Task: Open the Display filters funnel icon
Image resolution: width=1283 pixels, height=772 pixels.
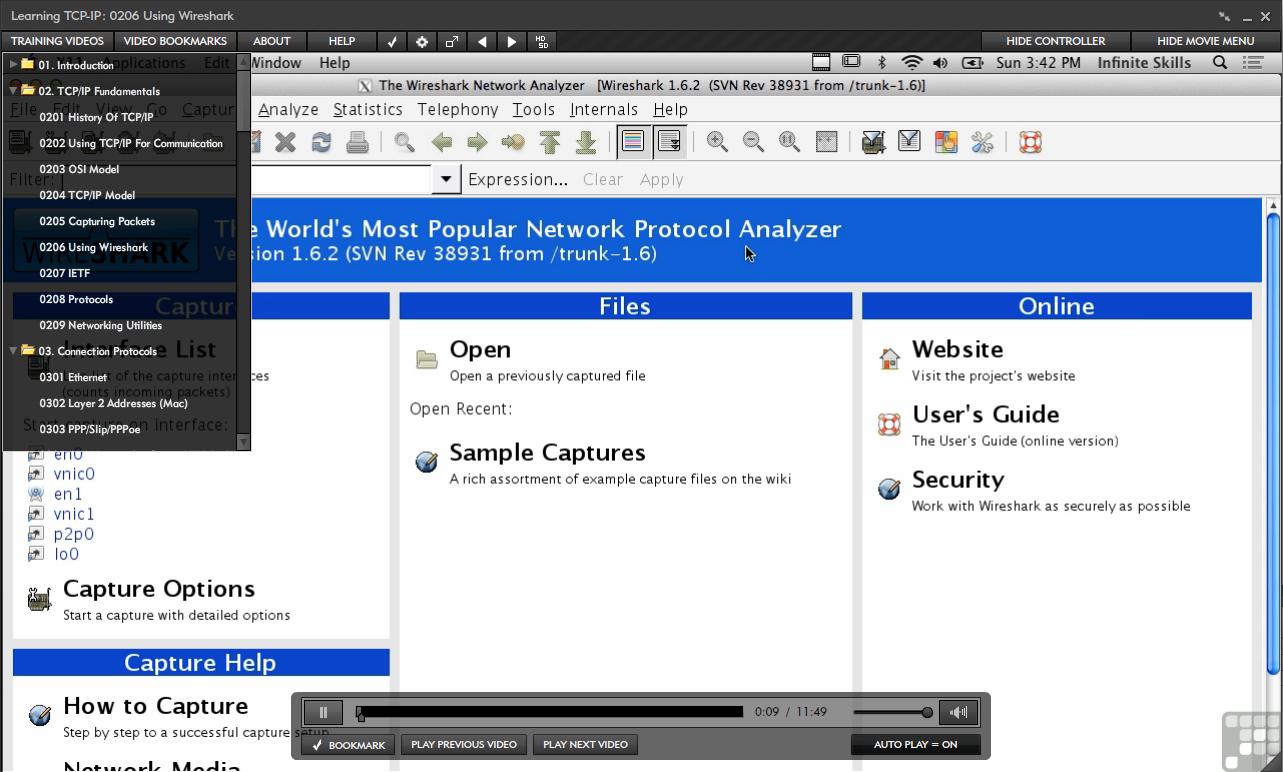Action: click(x=909, y=142)
